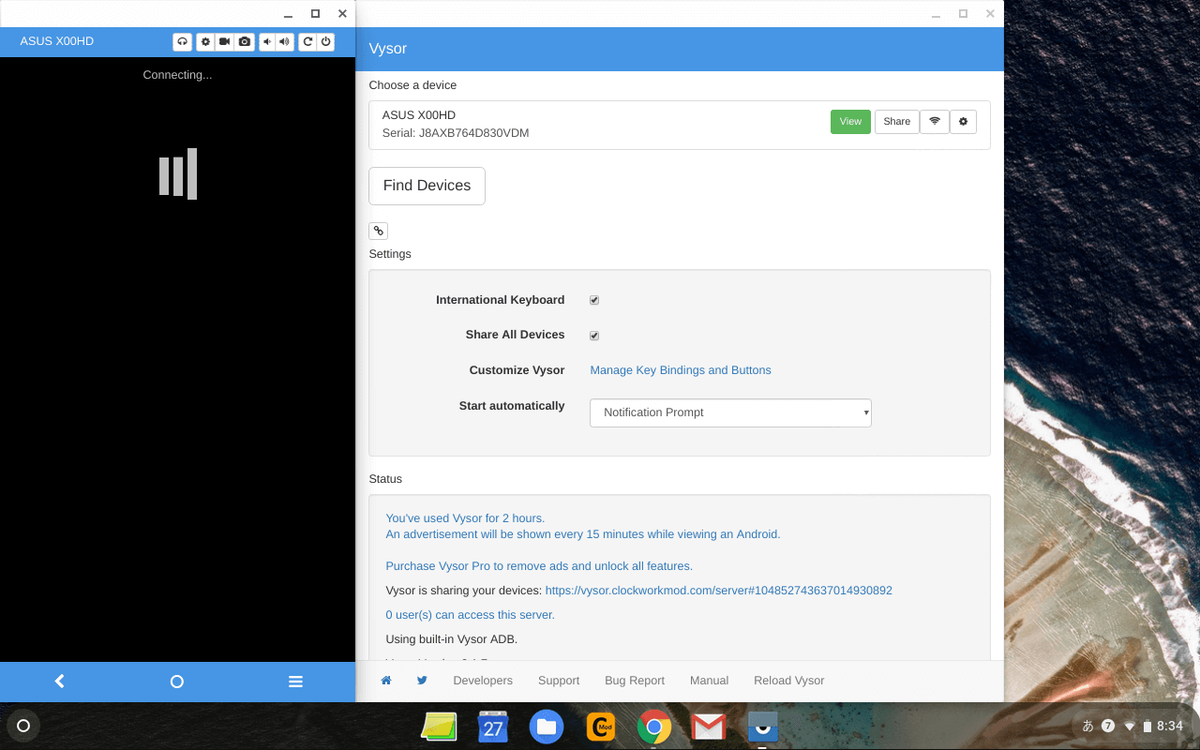Click the Vysor title in the blue header
Screen dimensions: 1200x750
click(388, 48)
